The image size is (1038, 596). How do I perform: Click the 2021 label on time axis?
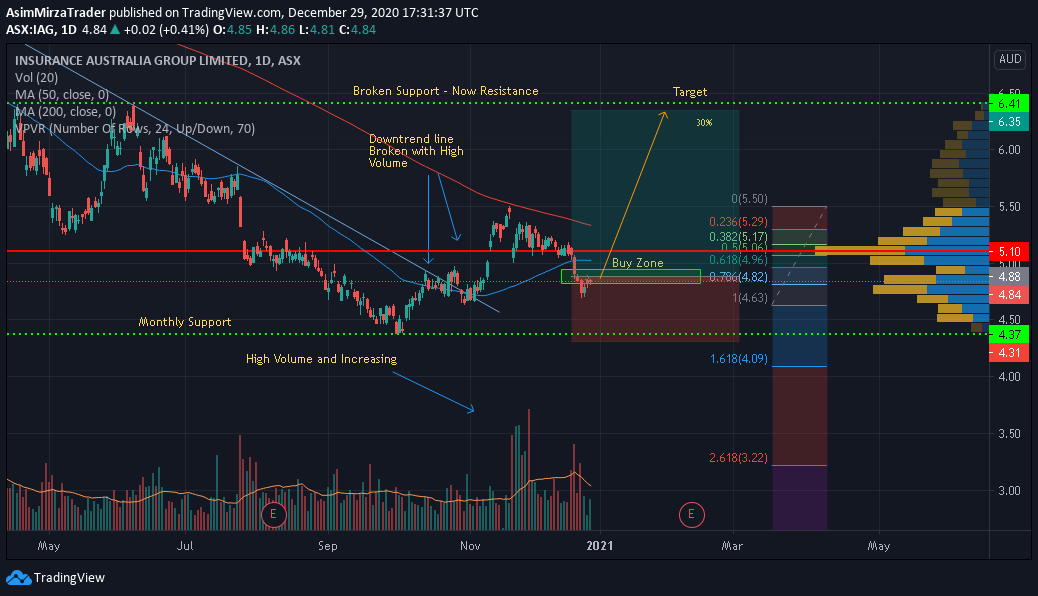[x=600, y=546]
